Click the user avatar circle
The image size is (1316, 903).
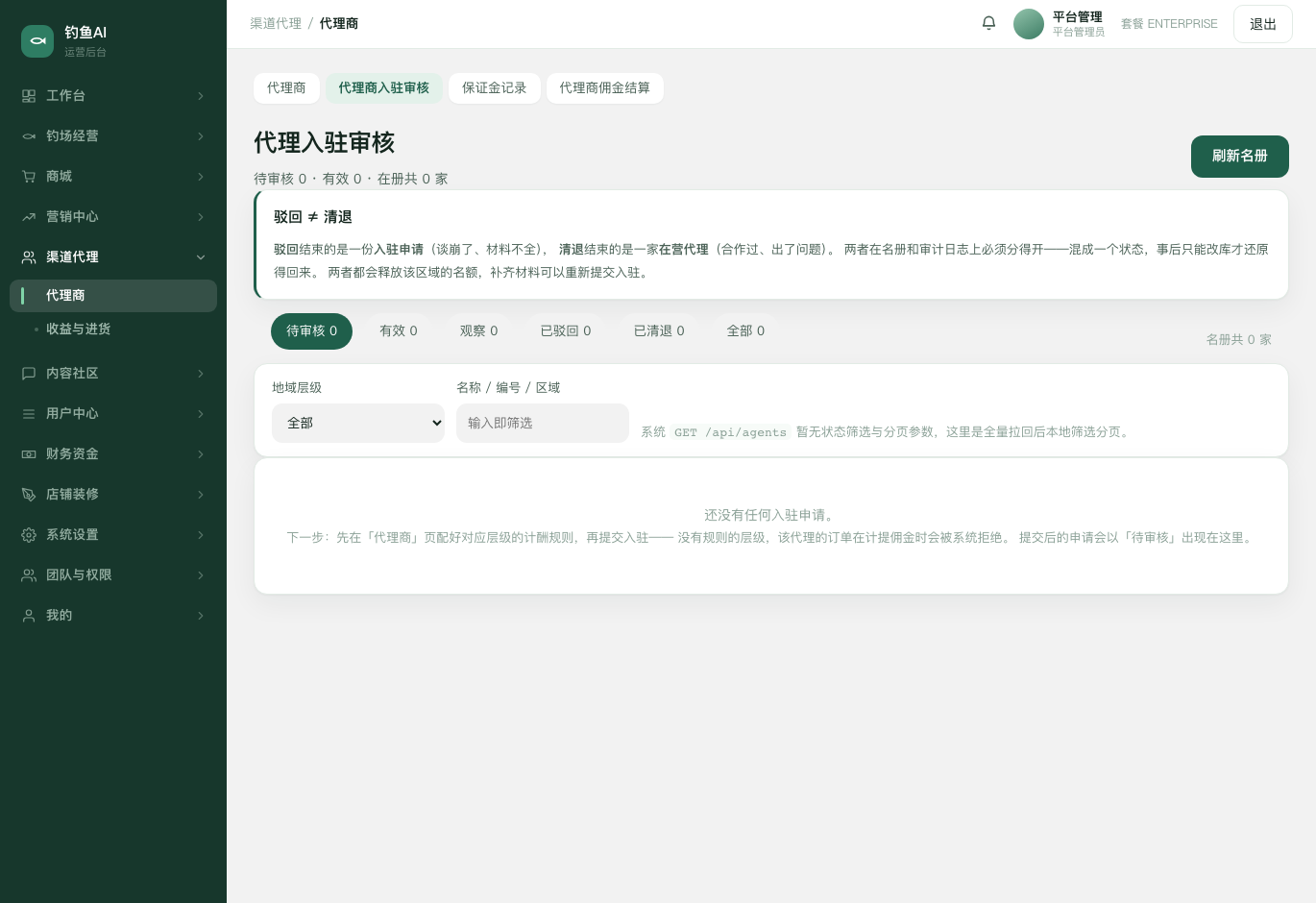(x=1029, y=24)
